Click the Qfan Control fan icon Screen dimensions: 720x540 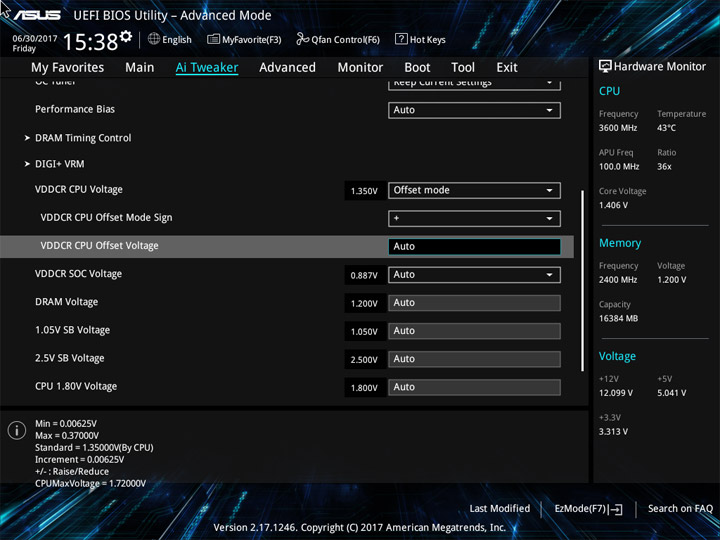[x=303, y=39]
